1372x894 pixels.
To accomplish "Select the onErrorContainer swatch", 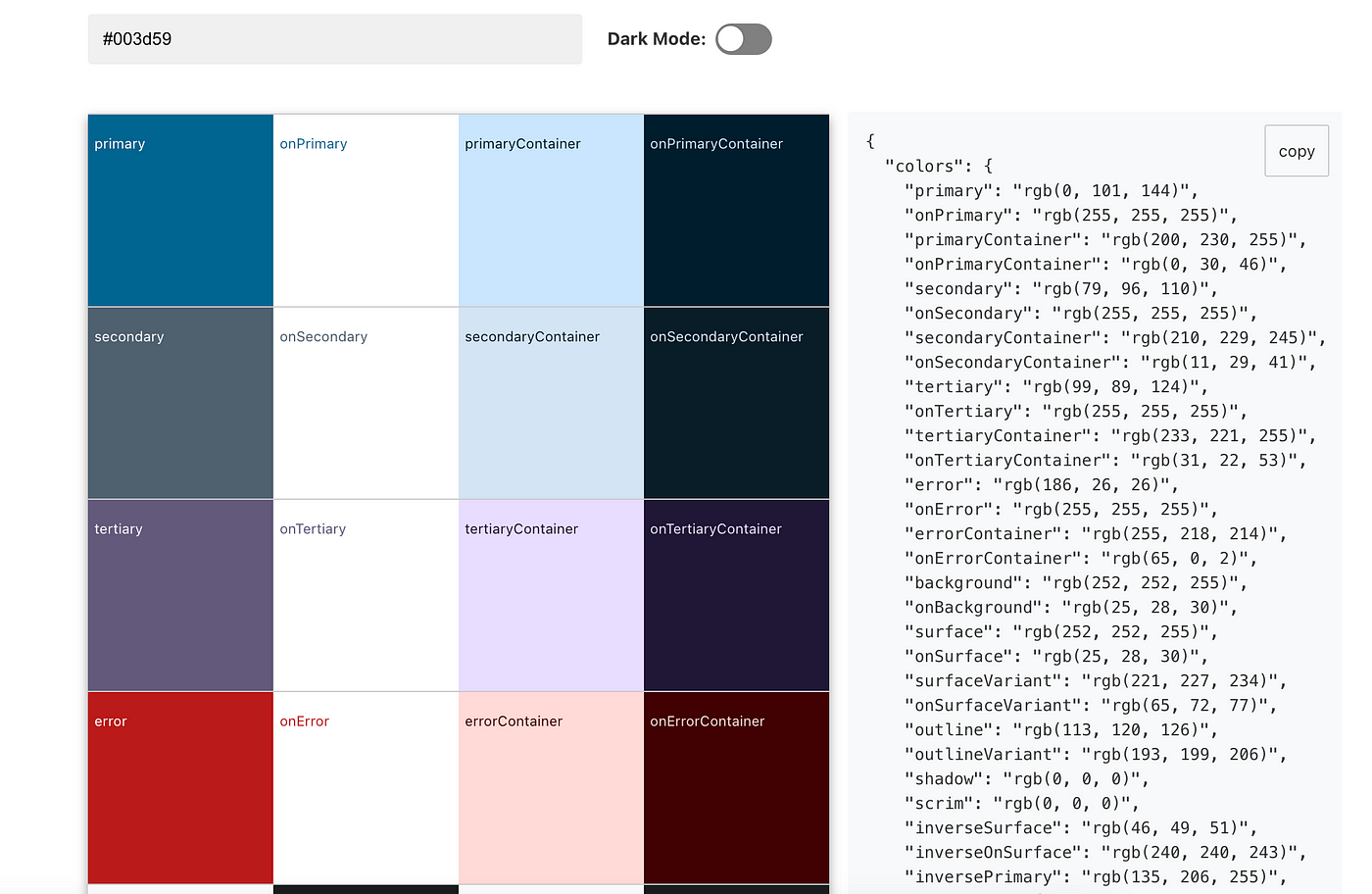I will pos(736,788).
